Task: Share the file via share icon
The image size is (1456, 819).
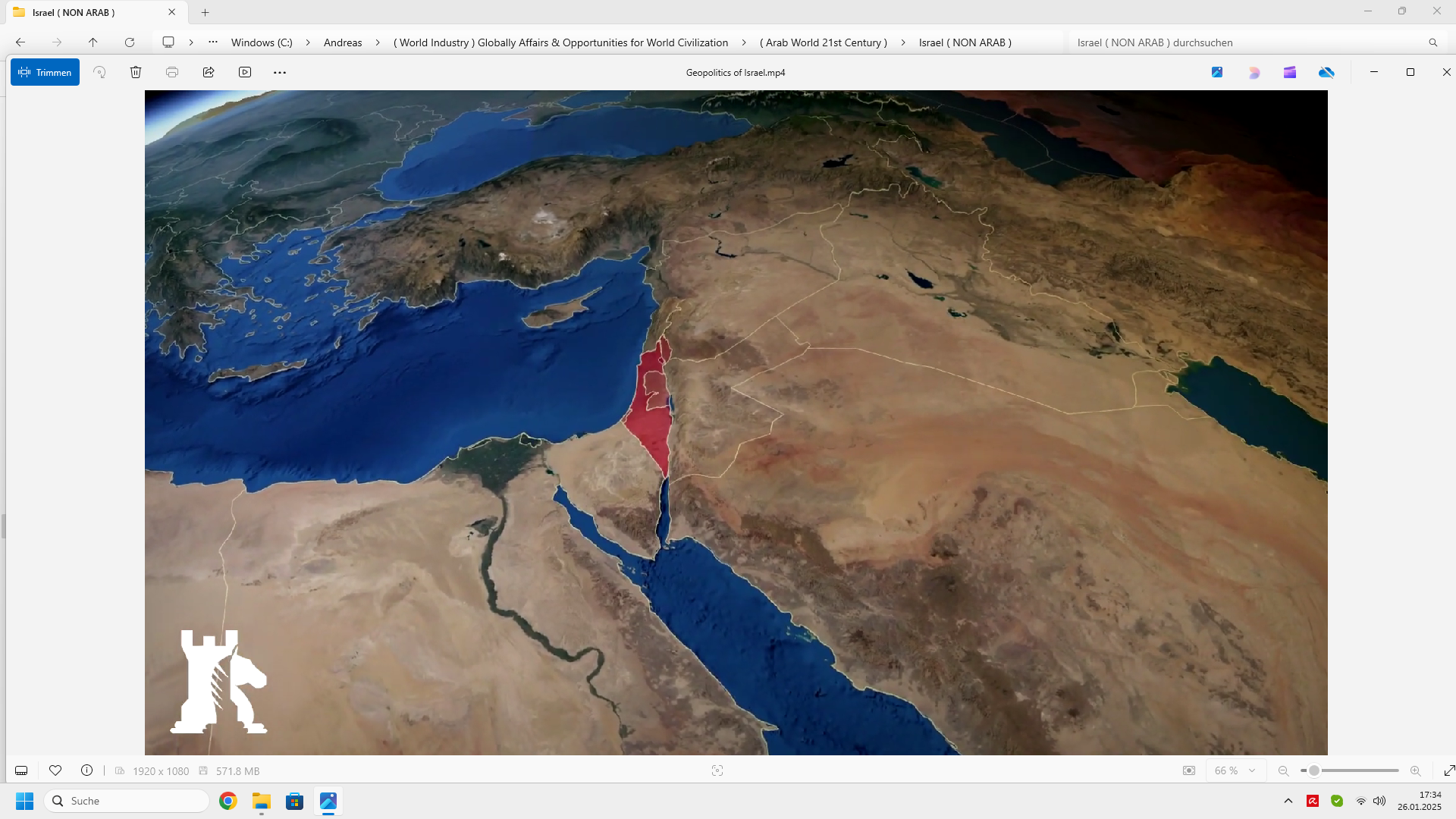Action: click(209, 72)
